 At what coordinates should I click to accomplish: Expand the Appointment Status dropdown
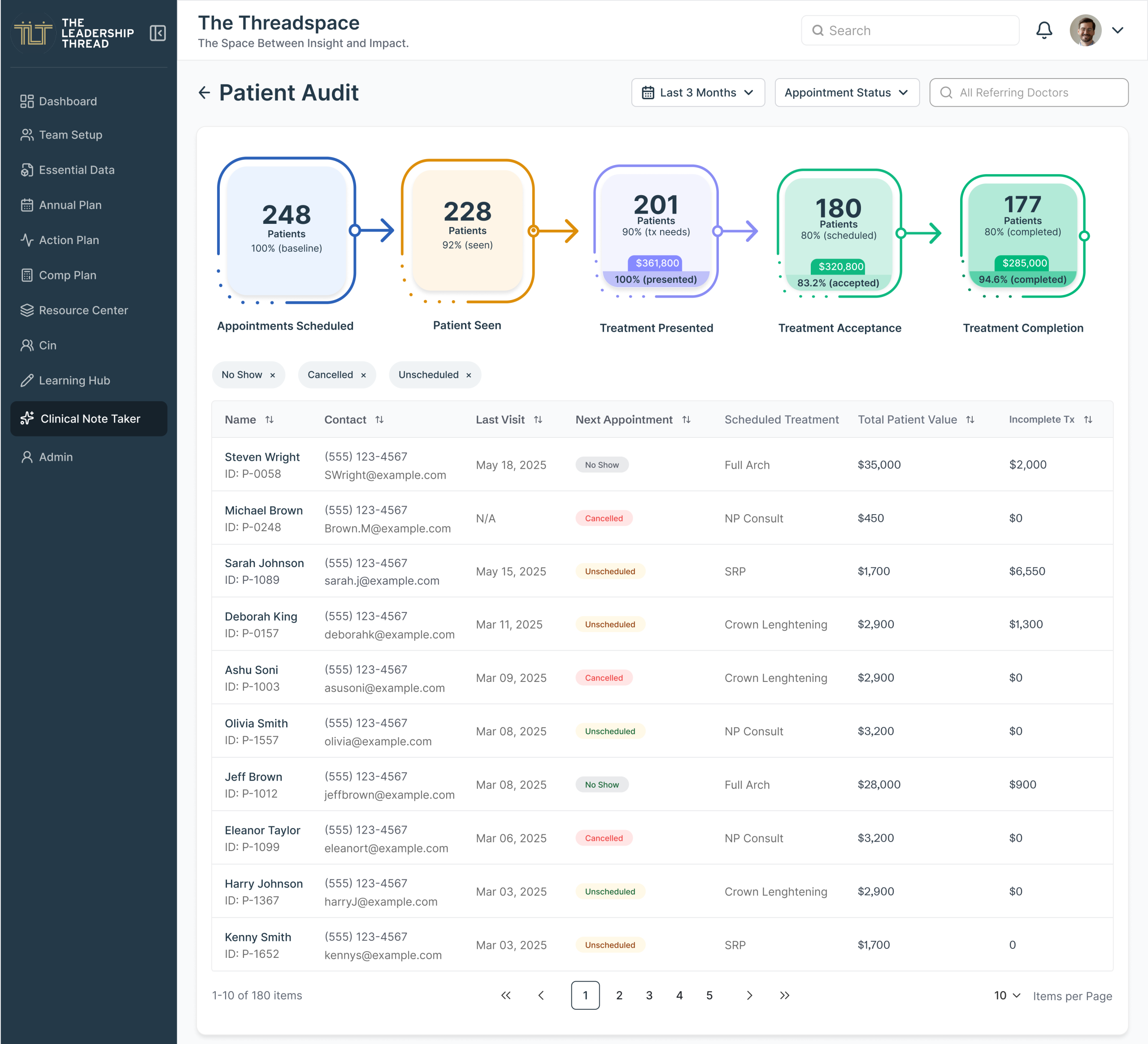coord(847,92)
